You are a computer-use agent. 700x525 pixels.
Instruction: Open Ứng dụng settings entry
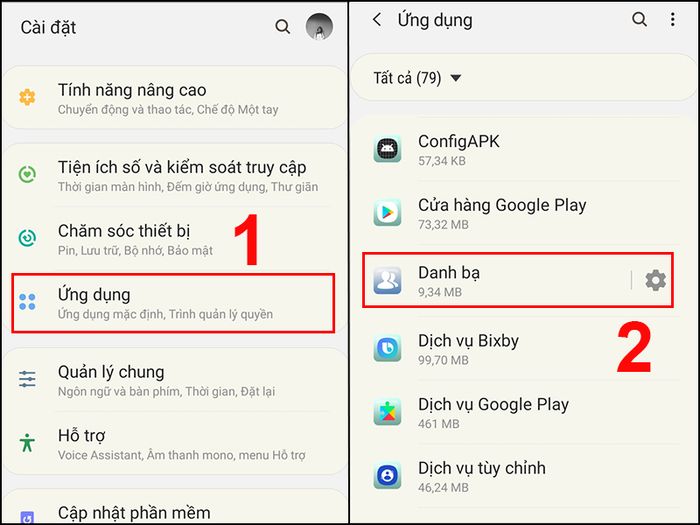(173, 303)
